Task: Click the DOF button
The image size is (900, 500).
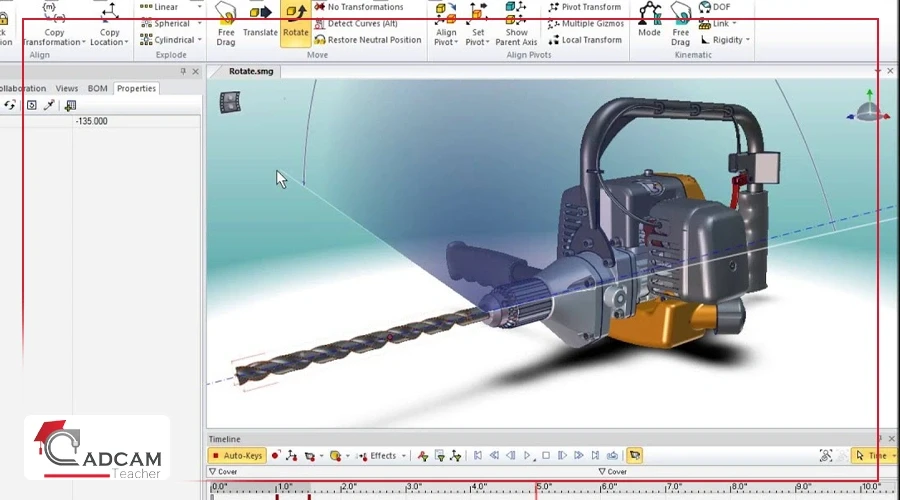Action: [715, 7]
